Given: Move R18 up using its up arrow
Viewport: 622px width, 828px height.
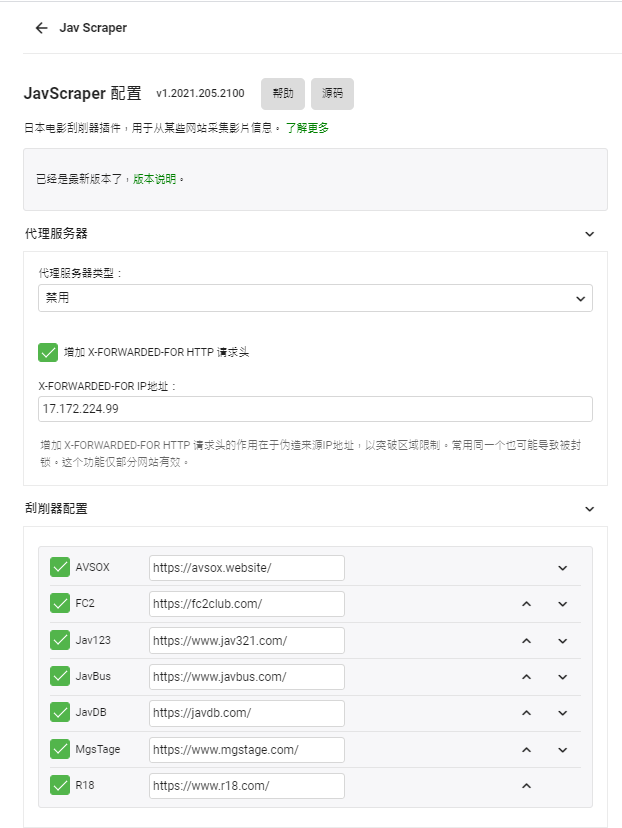Looking at the screenshot, I should pyautogui.click(x=526, y=785).
